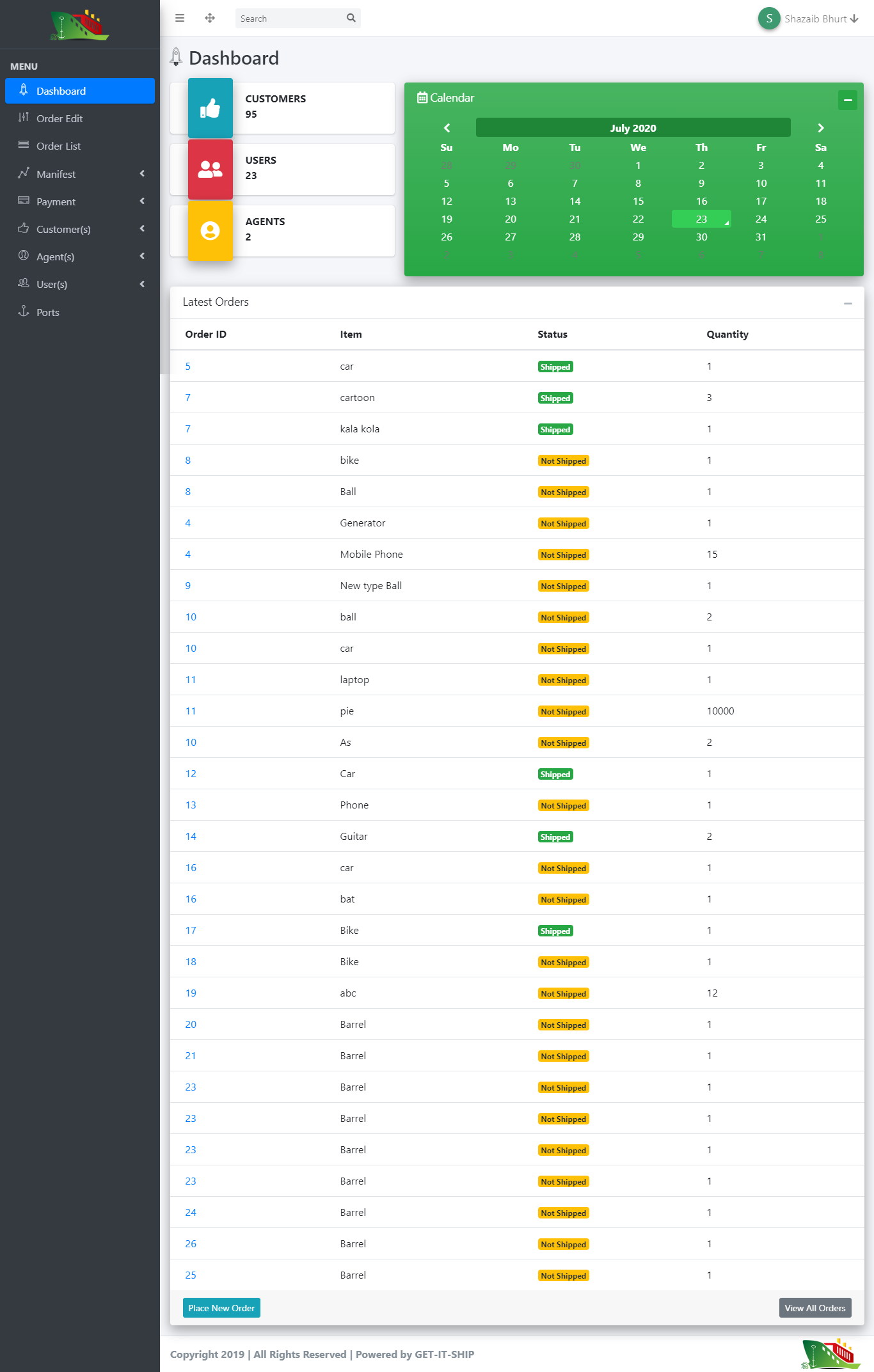This screenshot has width=874, height=1372.
Task: Open order ID 26 link
Action: 191,1244
